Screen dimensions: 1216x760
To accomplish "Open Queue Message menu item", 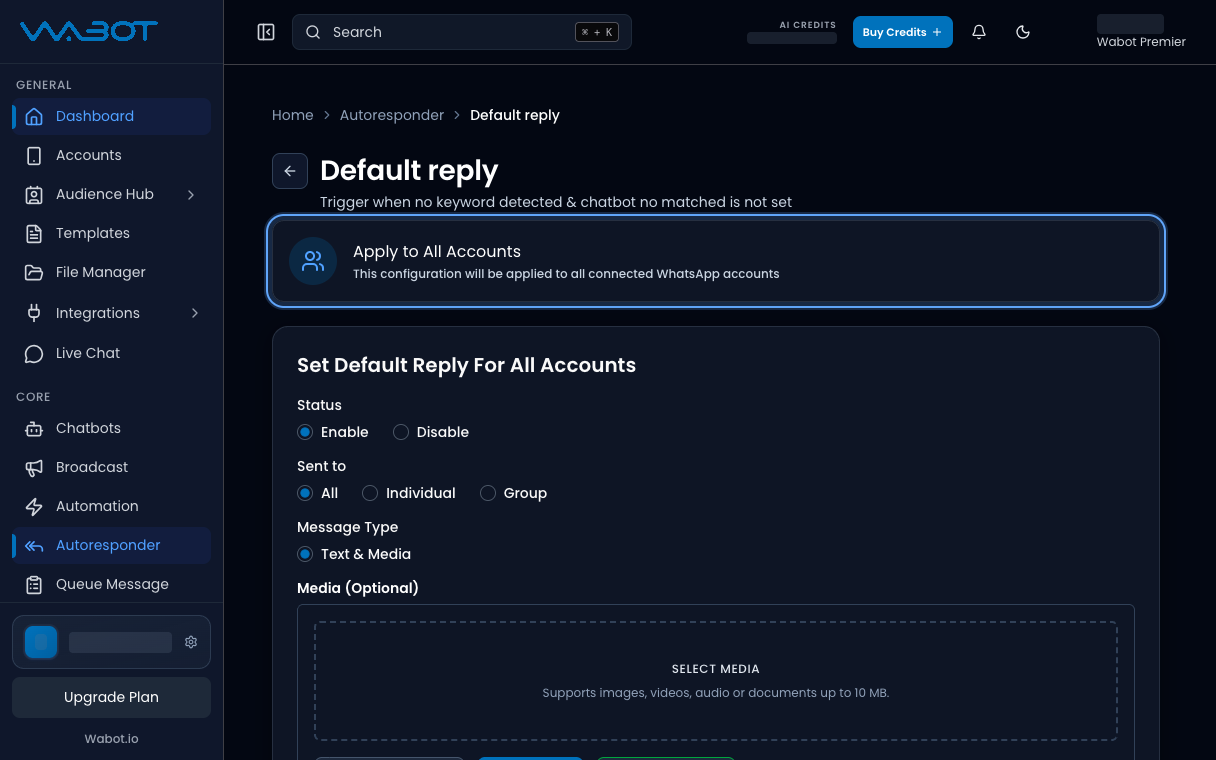I will [x=111, y=584].
